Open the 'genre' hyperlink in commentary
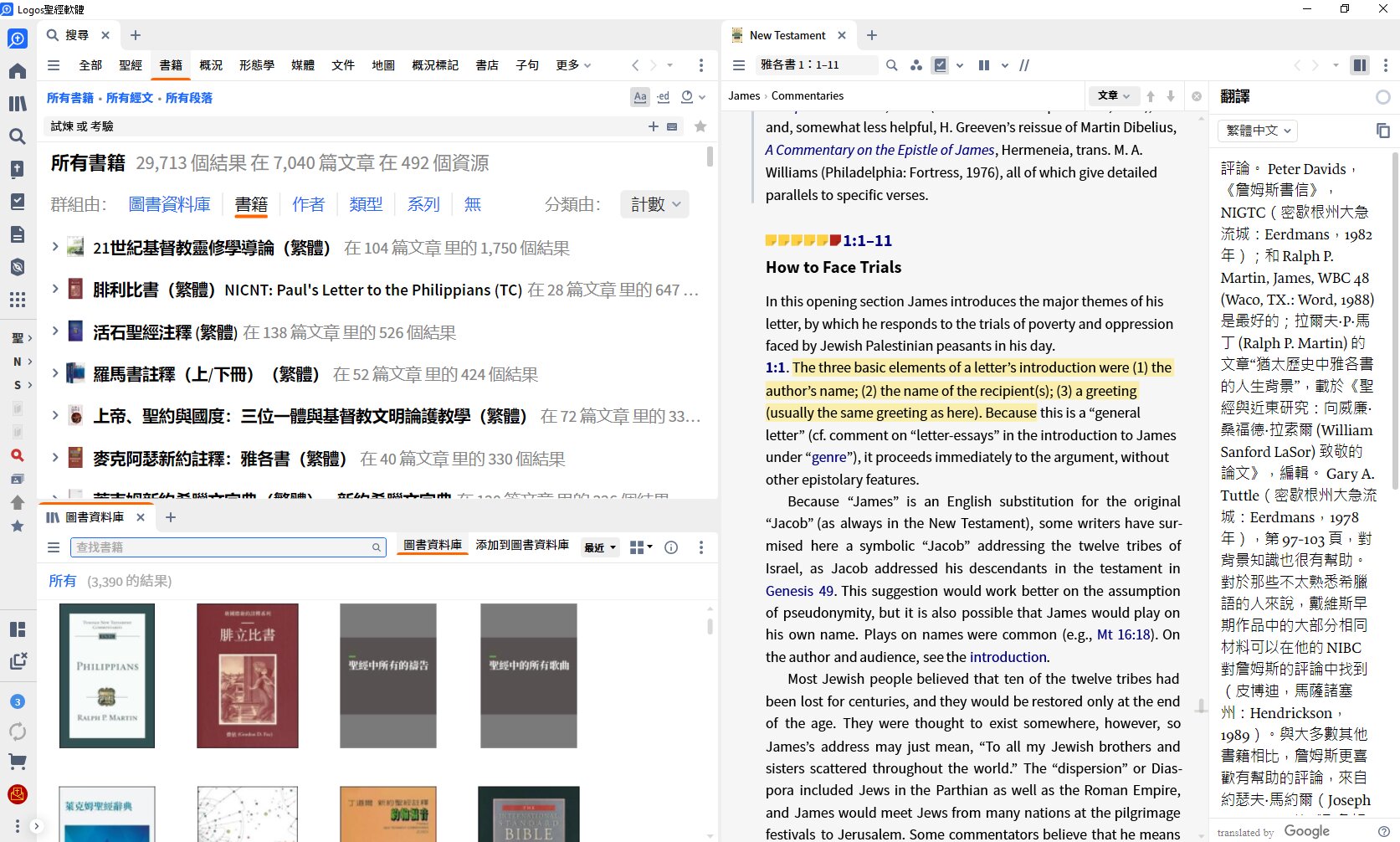Screen dimensions: 1400x842 828,457
